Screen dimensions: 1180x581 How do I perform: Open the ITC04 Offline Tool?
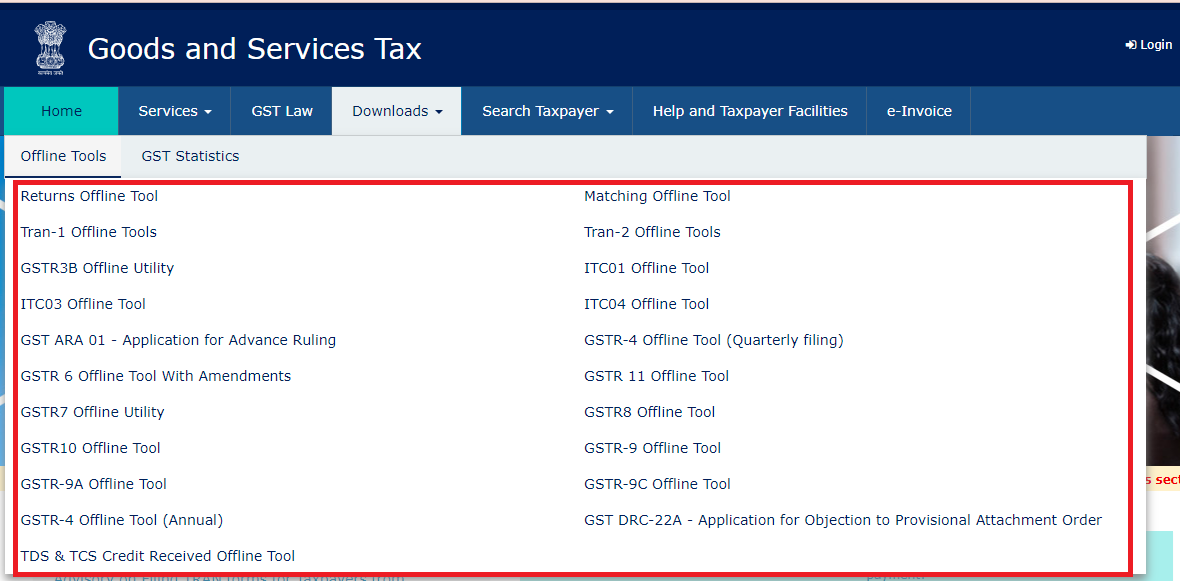646,303
